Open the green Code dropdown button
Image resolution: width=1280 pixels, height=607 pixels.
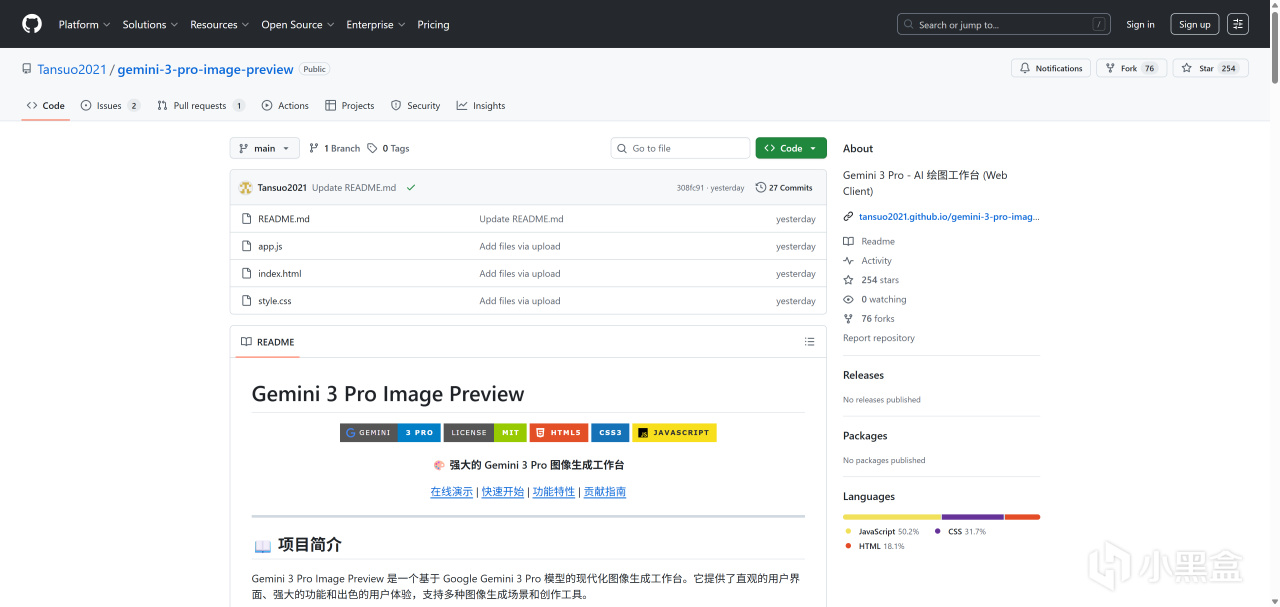point(791,148)
